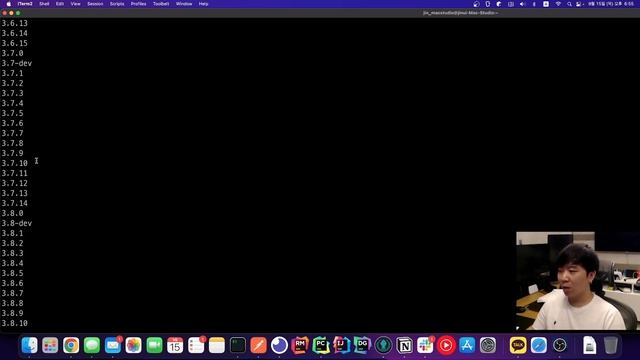
Task: Click the iTerm terminal dock icon
Action: tap(238, 345)
